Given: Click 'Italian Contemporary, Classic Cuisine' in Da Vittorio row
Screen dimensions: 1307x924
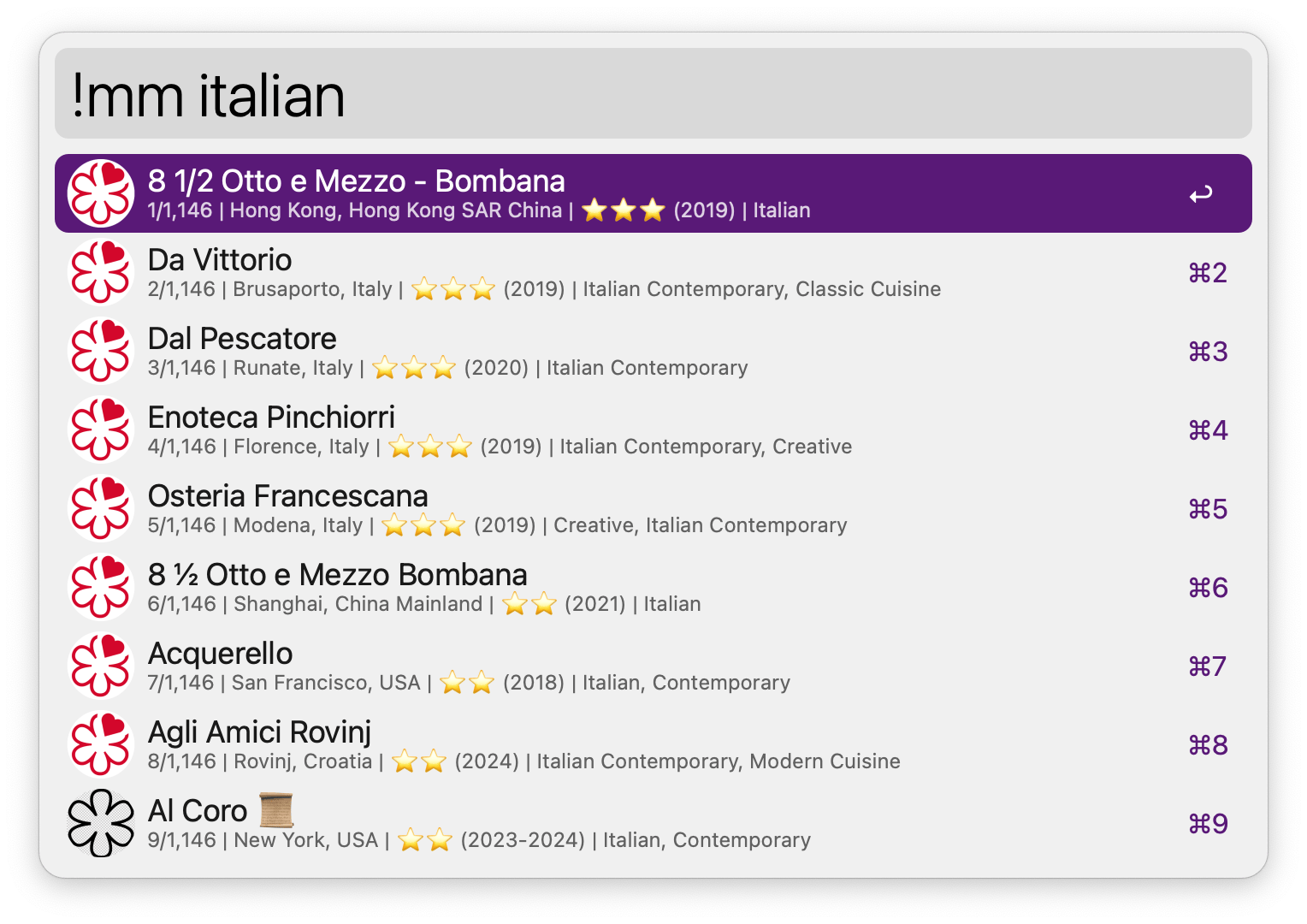Looking at the screenshot, I should (x=762, y=289).
